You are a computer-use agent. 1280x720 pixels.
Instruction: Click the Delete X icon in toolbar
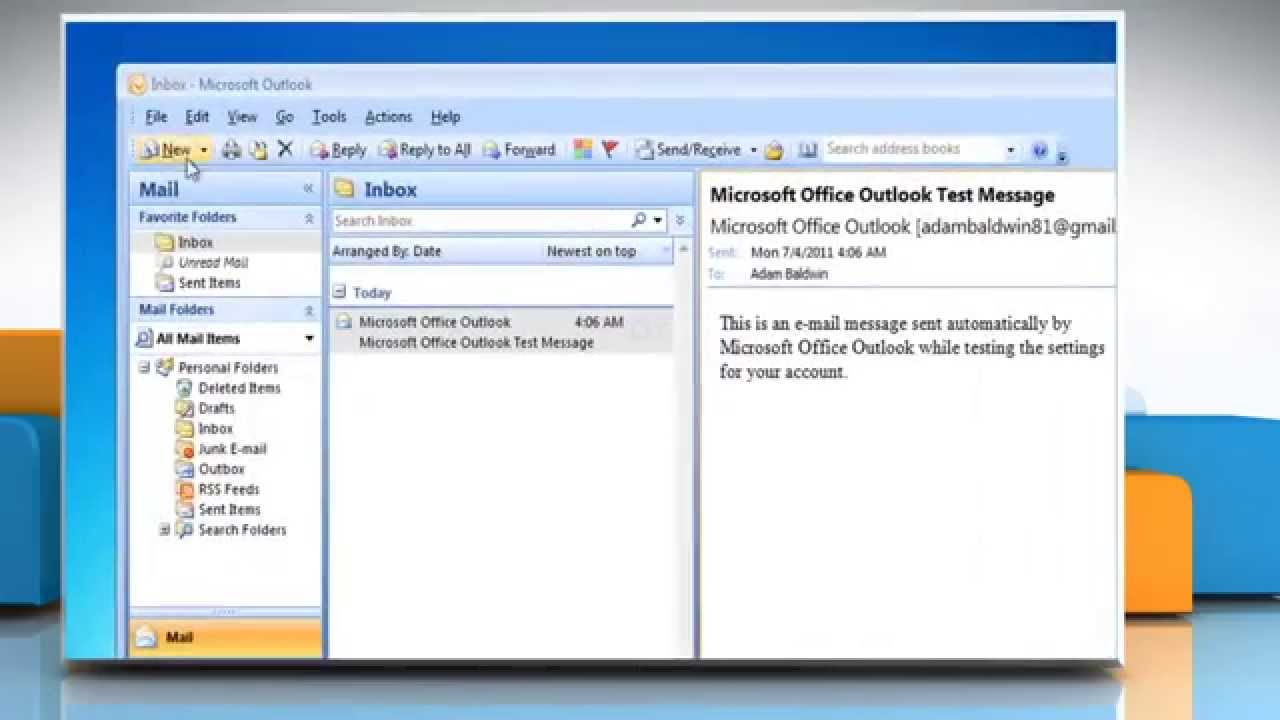pos(285,149)
